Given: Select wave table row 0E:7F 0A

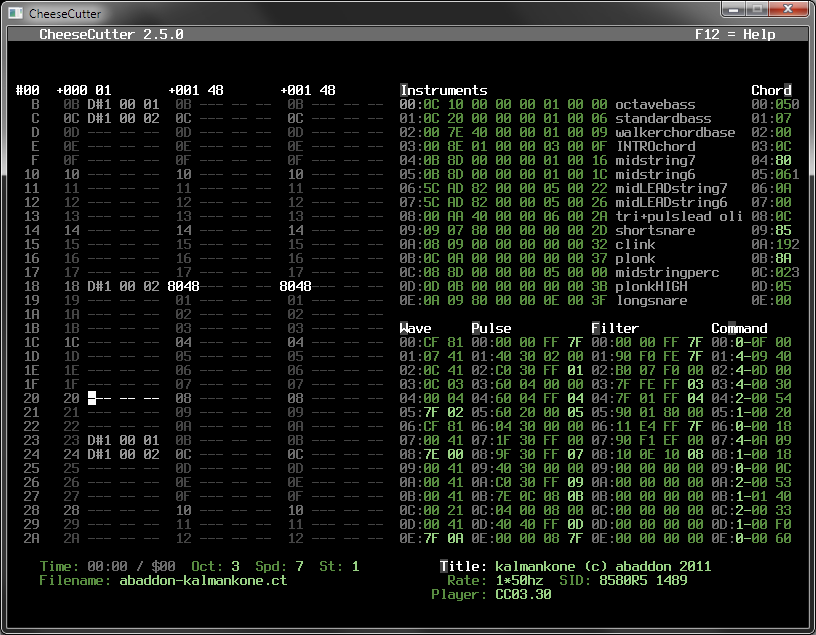Looking at the screenshot, I should pyautogui.click(x=431, y=539).
